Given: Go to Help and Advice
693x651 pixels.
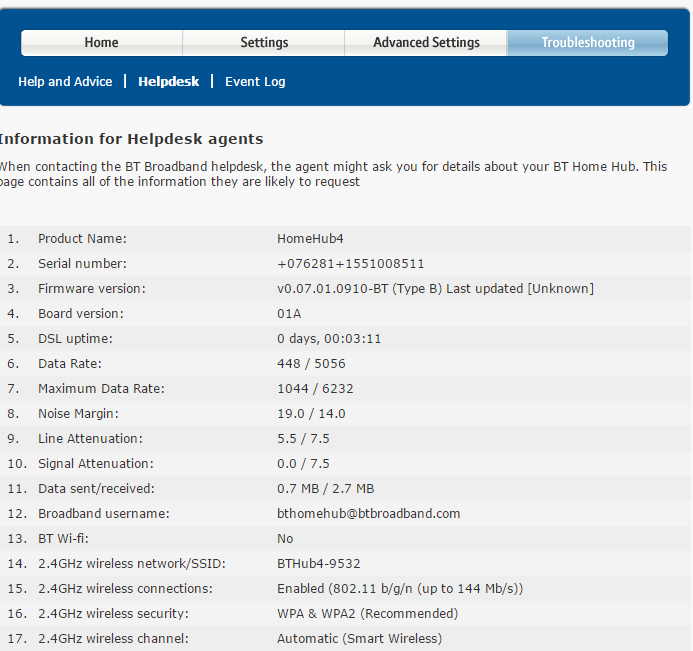Looking at the screenshot, I should point(65,82).
